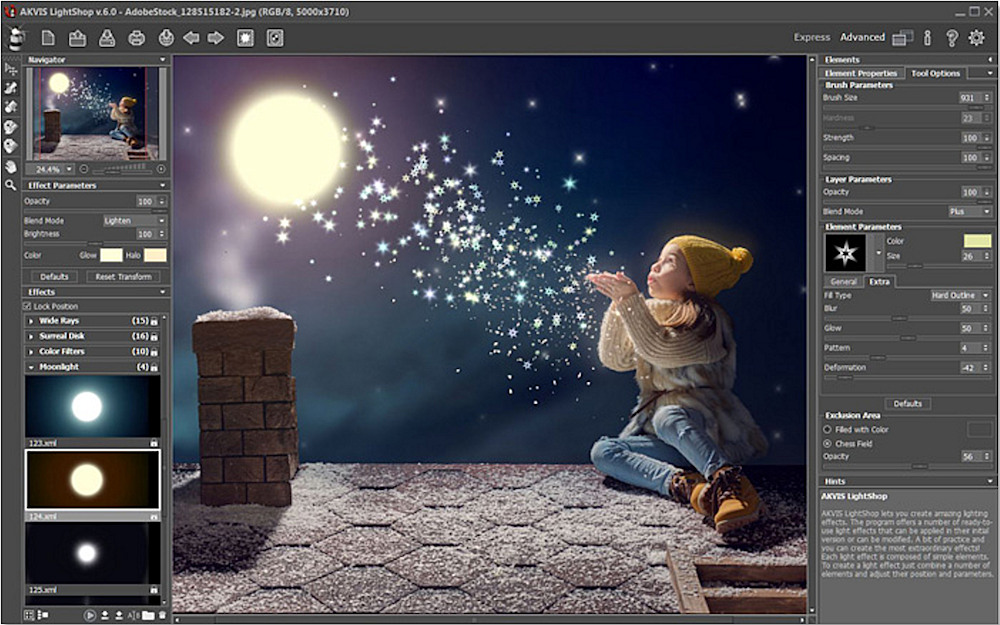Click the Redo right arrow icon
Image resolution: width=1000 pixels, height=625 pixels.
tap(215, 38)
